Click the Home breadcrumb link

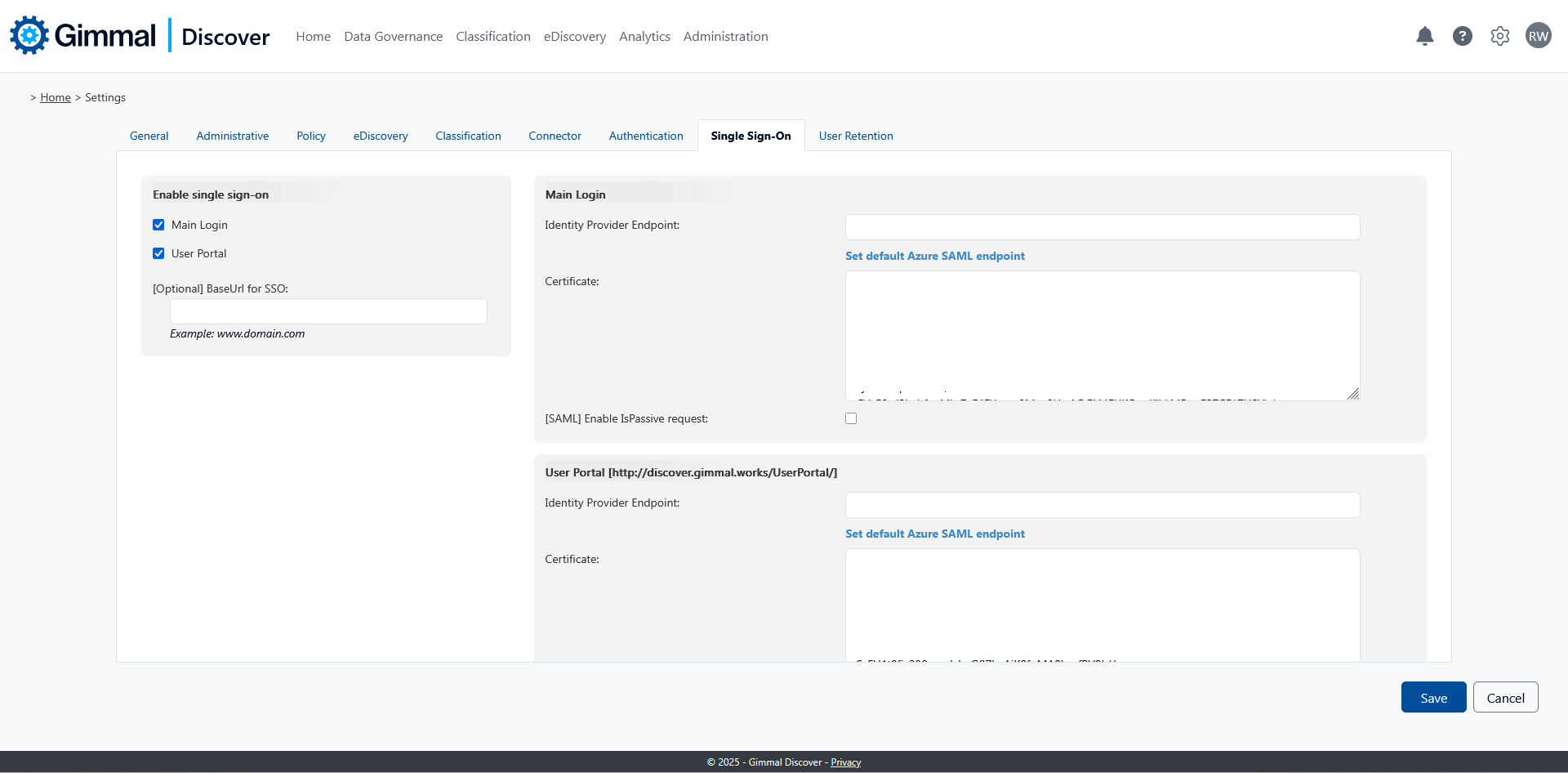[56, 97]
